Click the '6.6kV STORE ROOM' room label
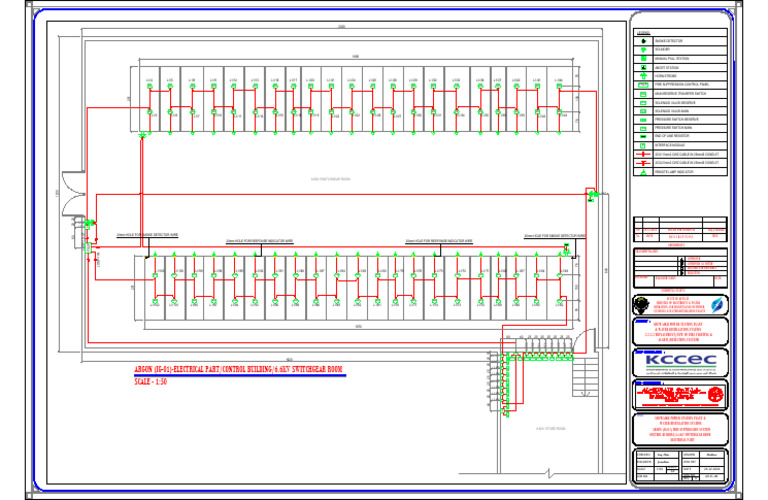768x500 pixels. 551,429
